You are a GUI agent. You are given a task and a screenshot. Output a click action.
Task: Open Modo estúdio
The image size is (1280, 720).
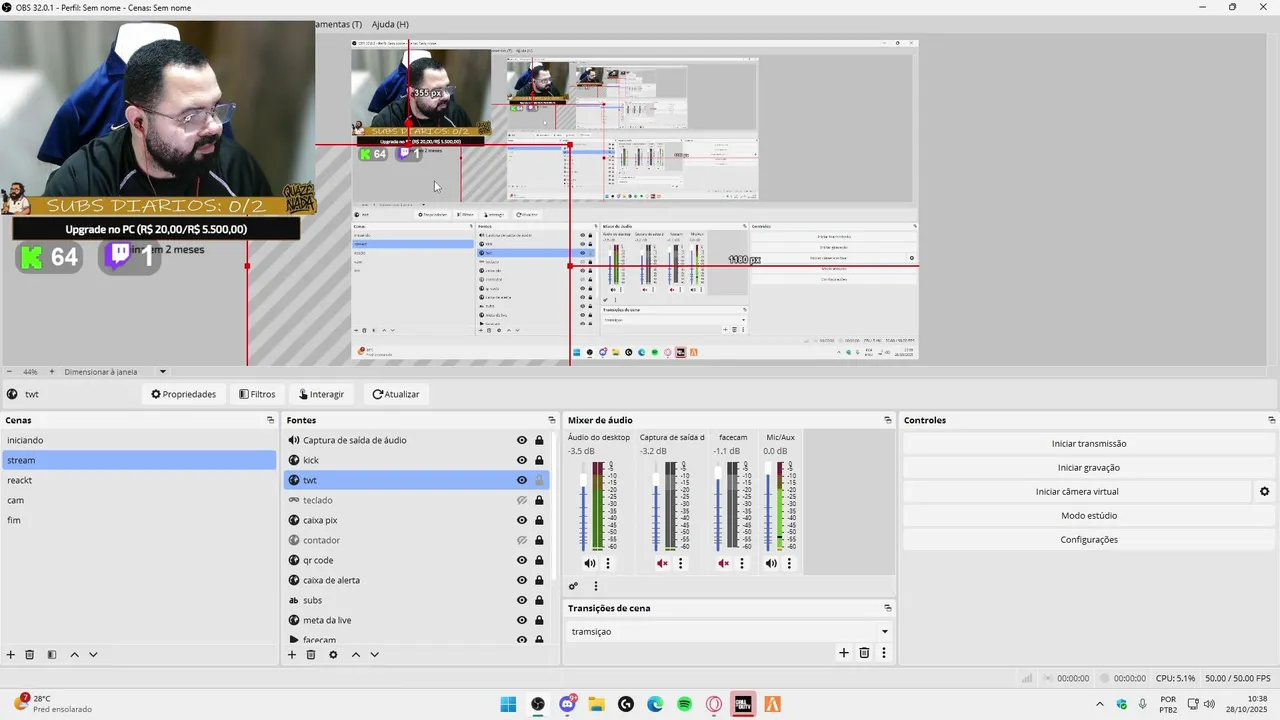click(x=1089, y=516)
